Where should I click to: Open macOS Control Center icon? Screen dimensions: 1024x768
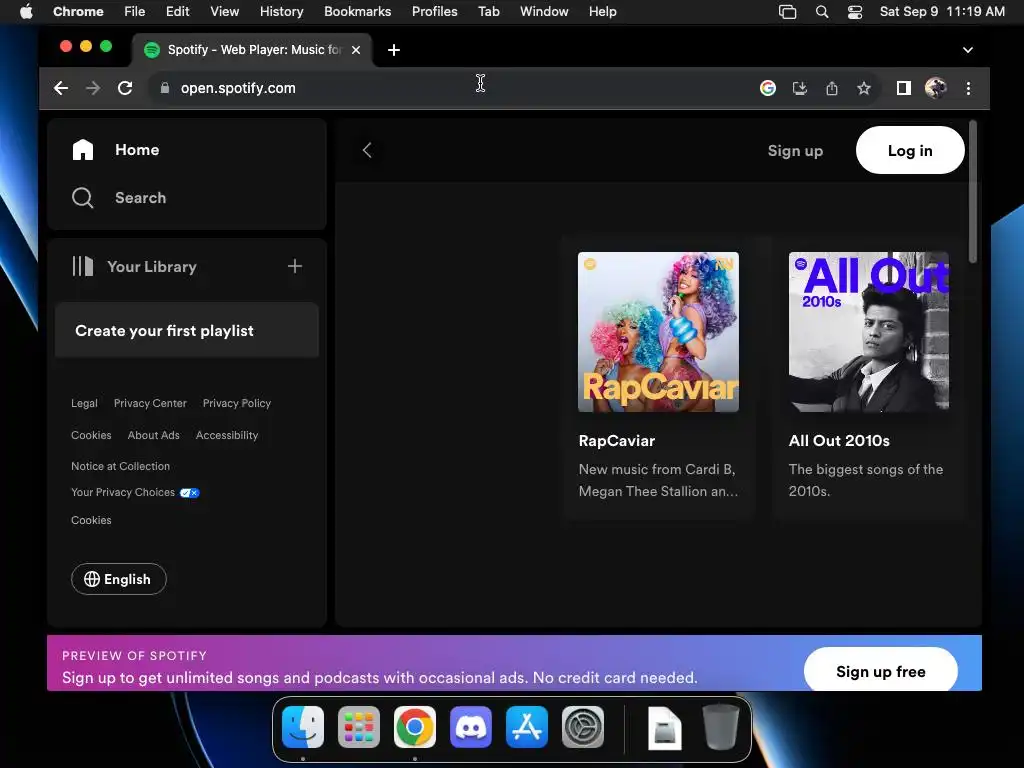click(x=855, y=12)
